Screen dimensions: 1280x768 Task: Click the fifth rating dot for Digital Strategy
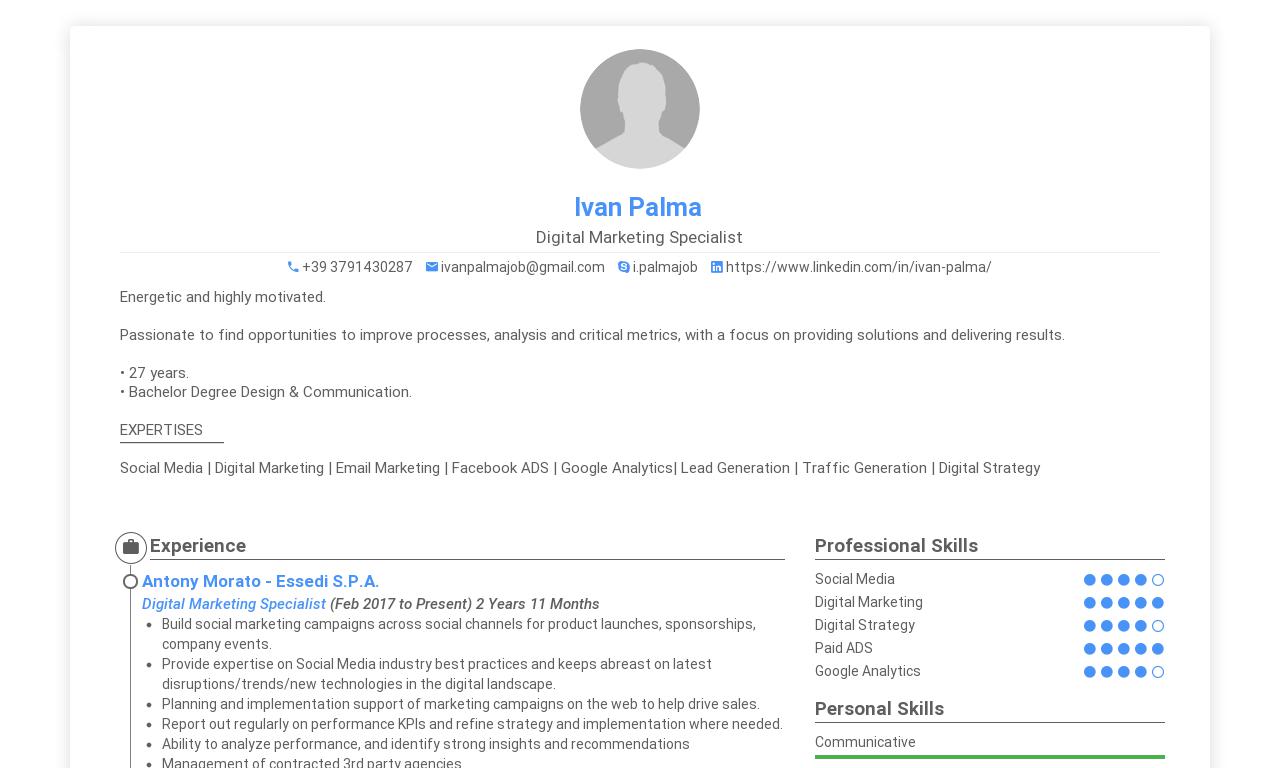(x=1158, y=626)
